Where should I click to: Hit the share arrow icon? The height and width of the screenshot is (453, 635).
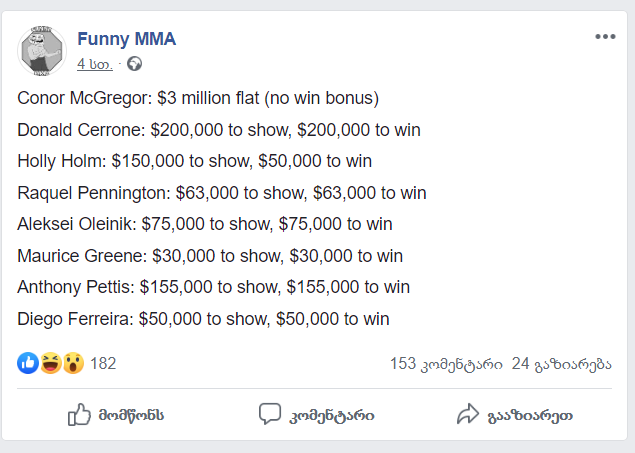(x=468, y=414)
